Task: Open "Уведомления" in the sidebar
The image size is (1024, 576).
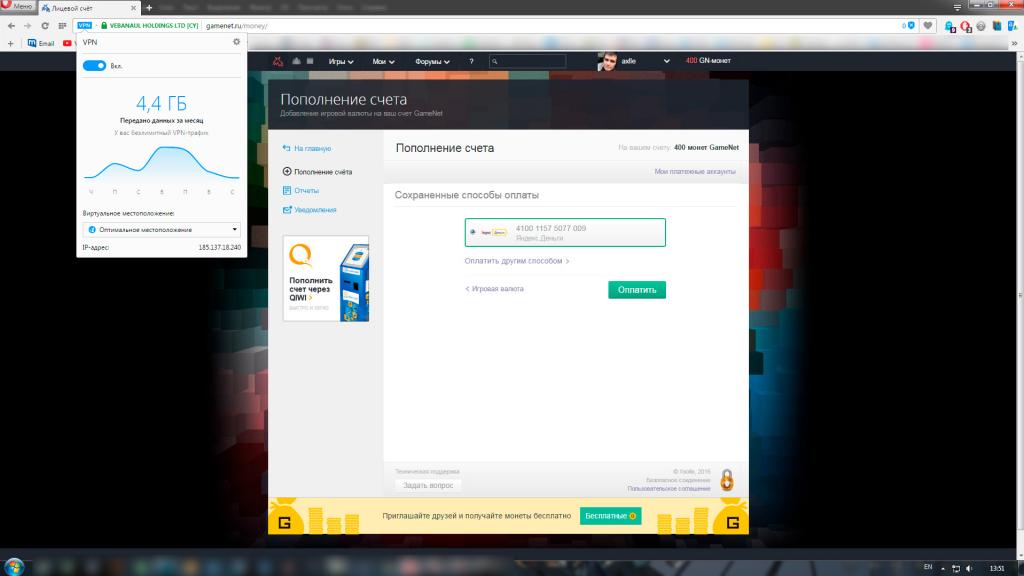Action: [310, 210]
